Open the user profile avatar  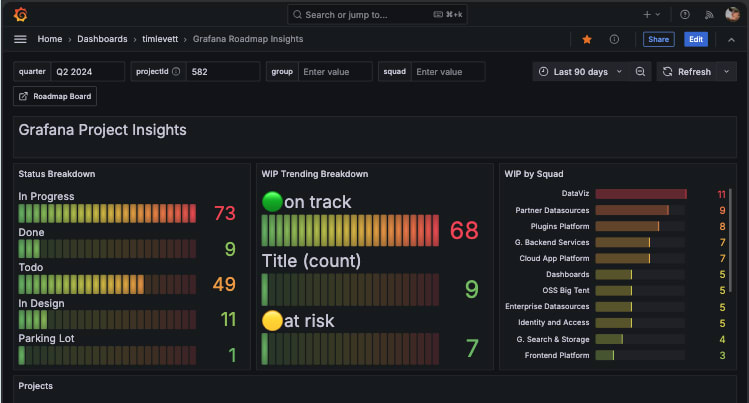click(733, 15)
